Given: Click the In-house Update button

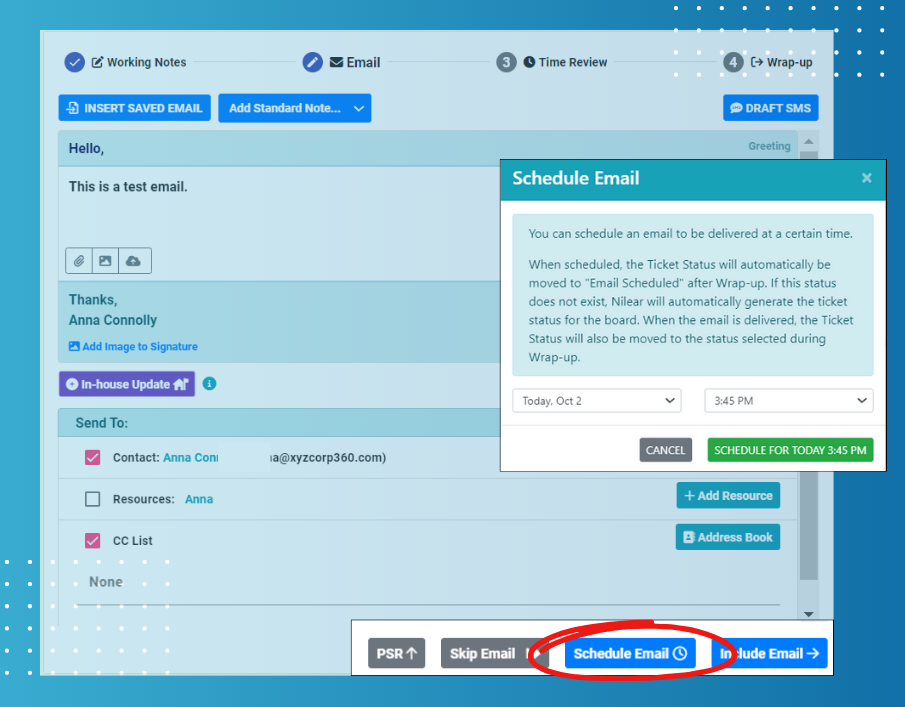Looking at the screenshot, I should point(126,384).
